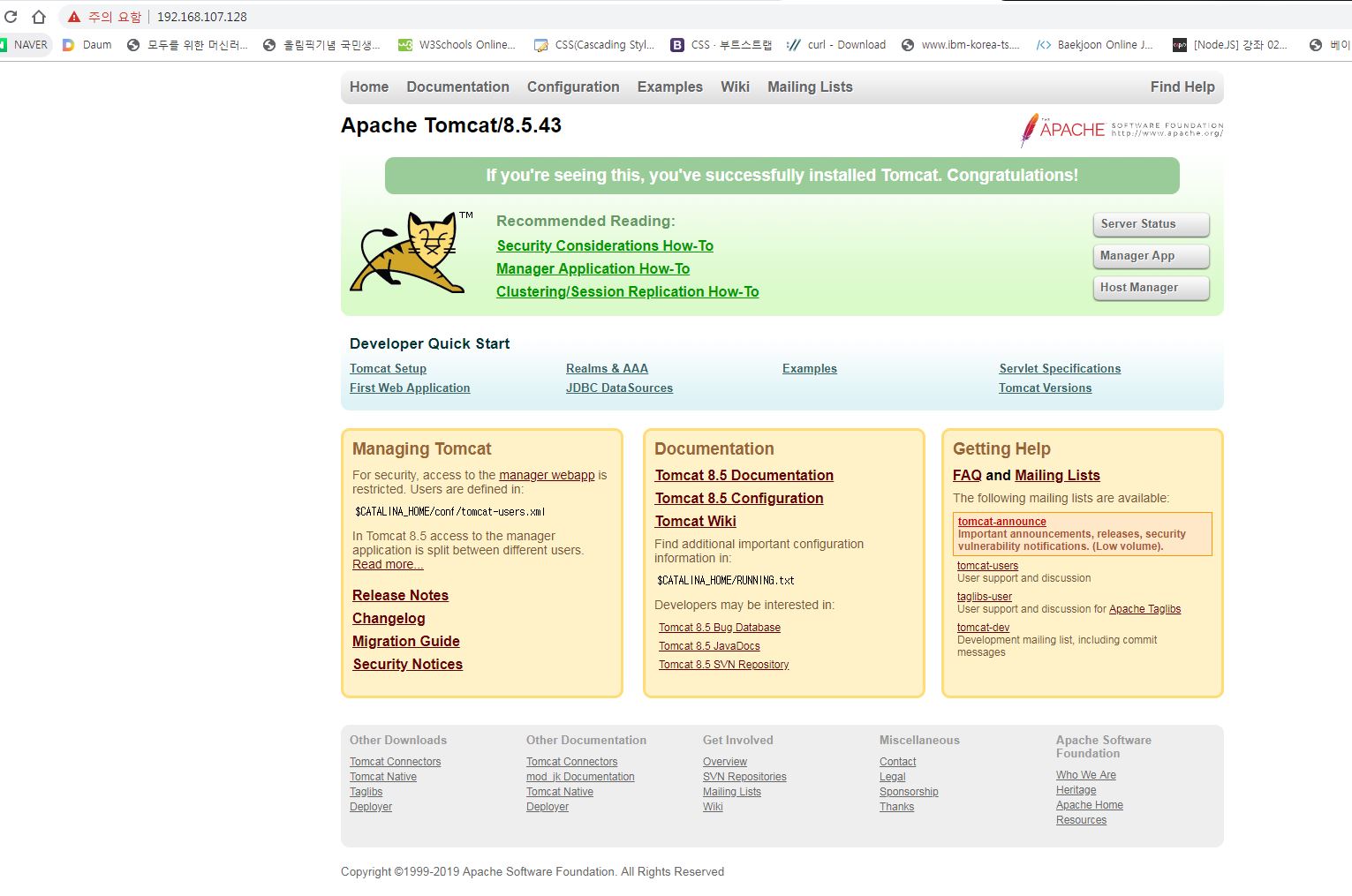This screenshot has width=1352, height=896.
Task: Click the Manager App button
Action: click(x=1151, y=256)
